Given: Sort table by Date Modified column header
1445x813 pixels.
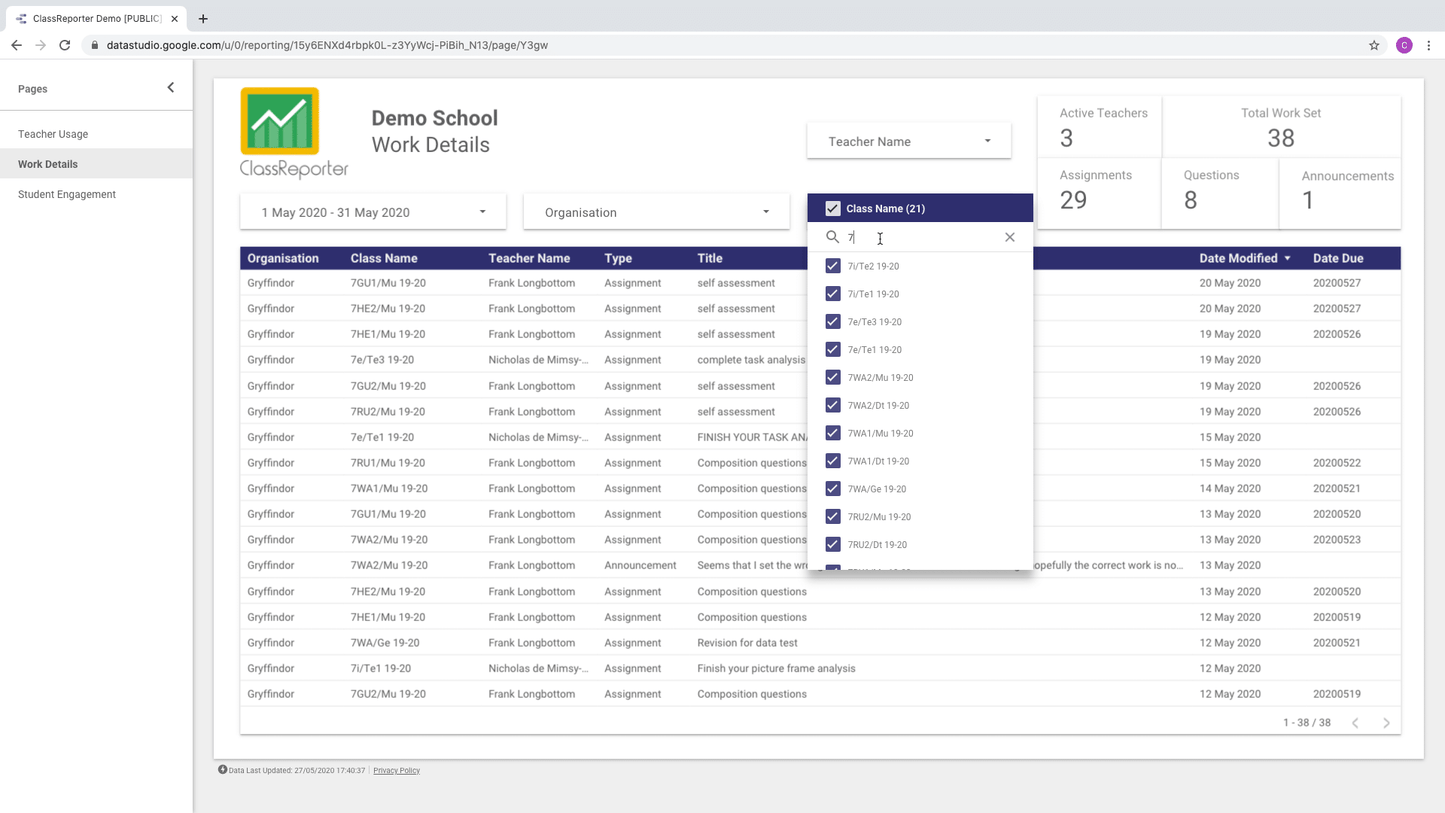Looking at the screenshot, I should 1238,258.
